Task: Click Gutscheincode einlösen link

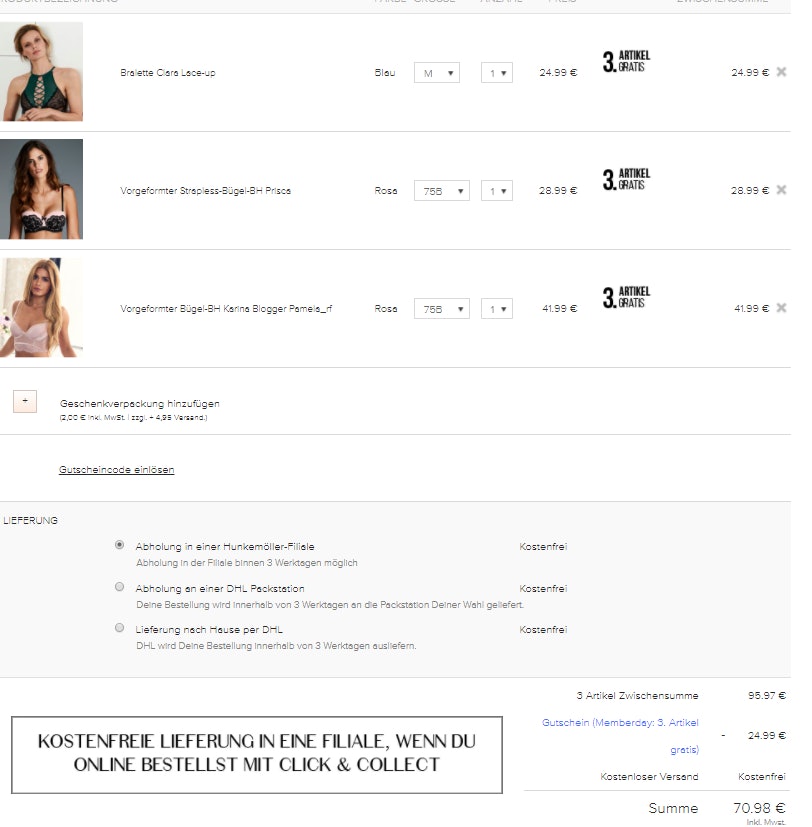Action: (117, 469)
